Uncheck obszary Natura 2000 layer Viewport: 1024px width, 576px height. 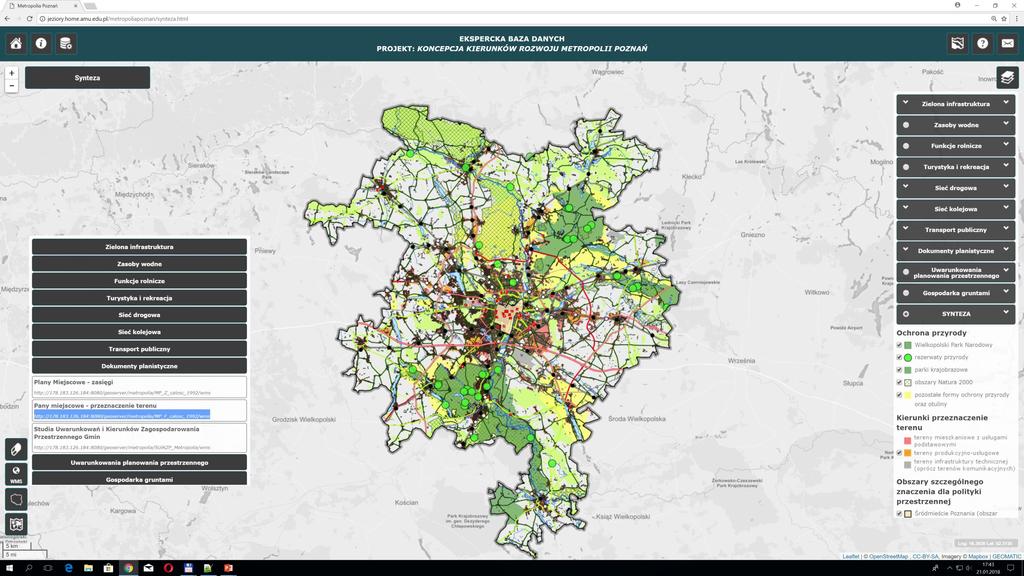tap(899, 382)
